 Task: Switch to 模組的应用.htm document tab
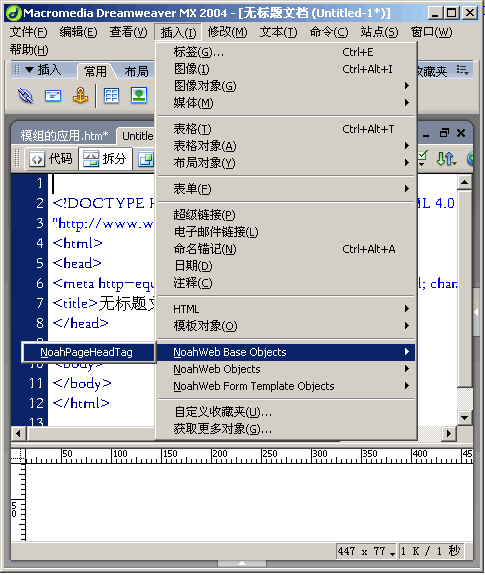pyautogui.click(x=65, y=136)
